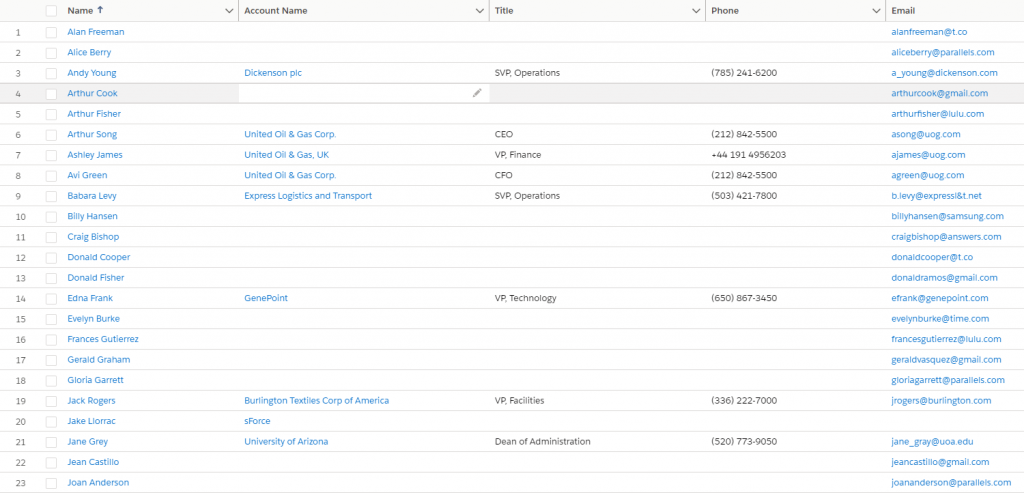The height and width of the screenshot is (493, 1024).
Task: Click phone number (785) 241-6200
Action: pos(744,73)
